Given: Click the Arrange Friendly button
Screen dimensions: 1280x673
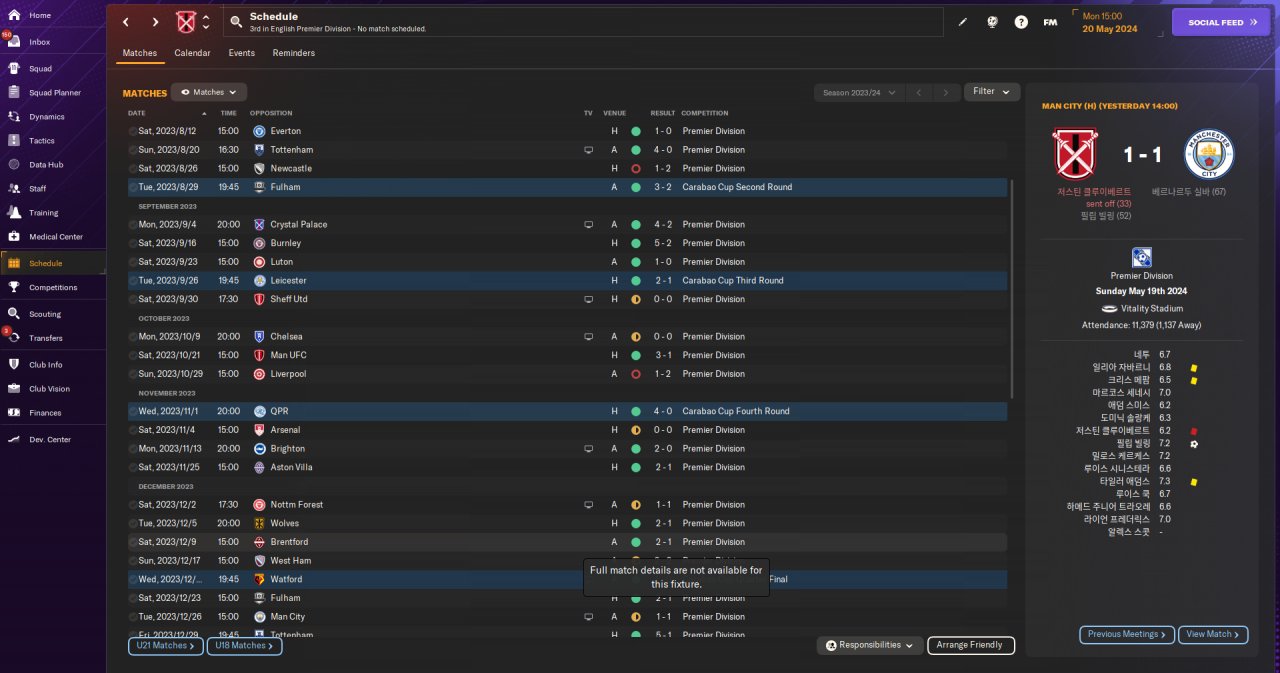Looking at the screenshot, I should (971, 646).
